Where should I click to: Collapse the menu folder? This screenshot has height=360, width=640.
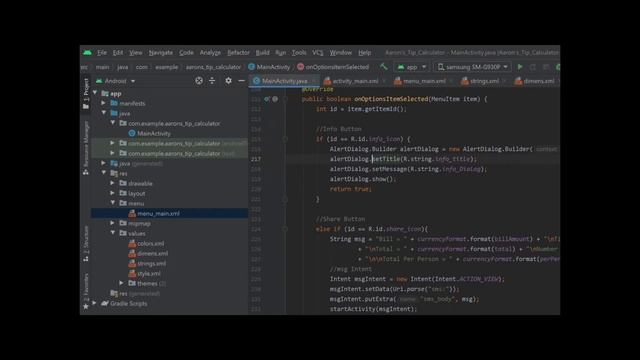click(x=112, y=203)
